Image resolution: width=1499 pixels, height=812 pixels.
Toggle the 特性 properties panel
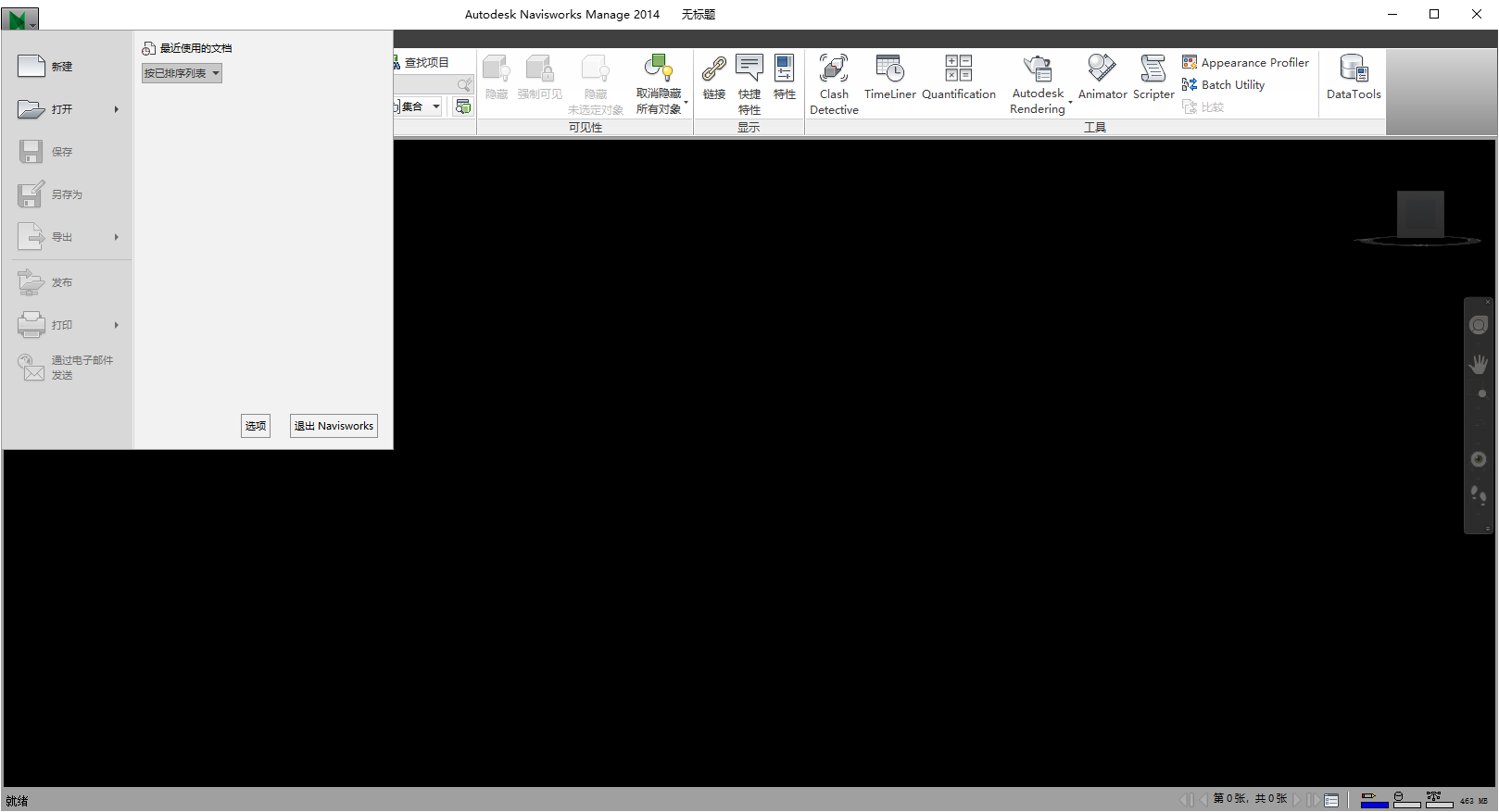click(785, 78)
